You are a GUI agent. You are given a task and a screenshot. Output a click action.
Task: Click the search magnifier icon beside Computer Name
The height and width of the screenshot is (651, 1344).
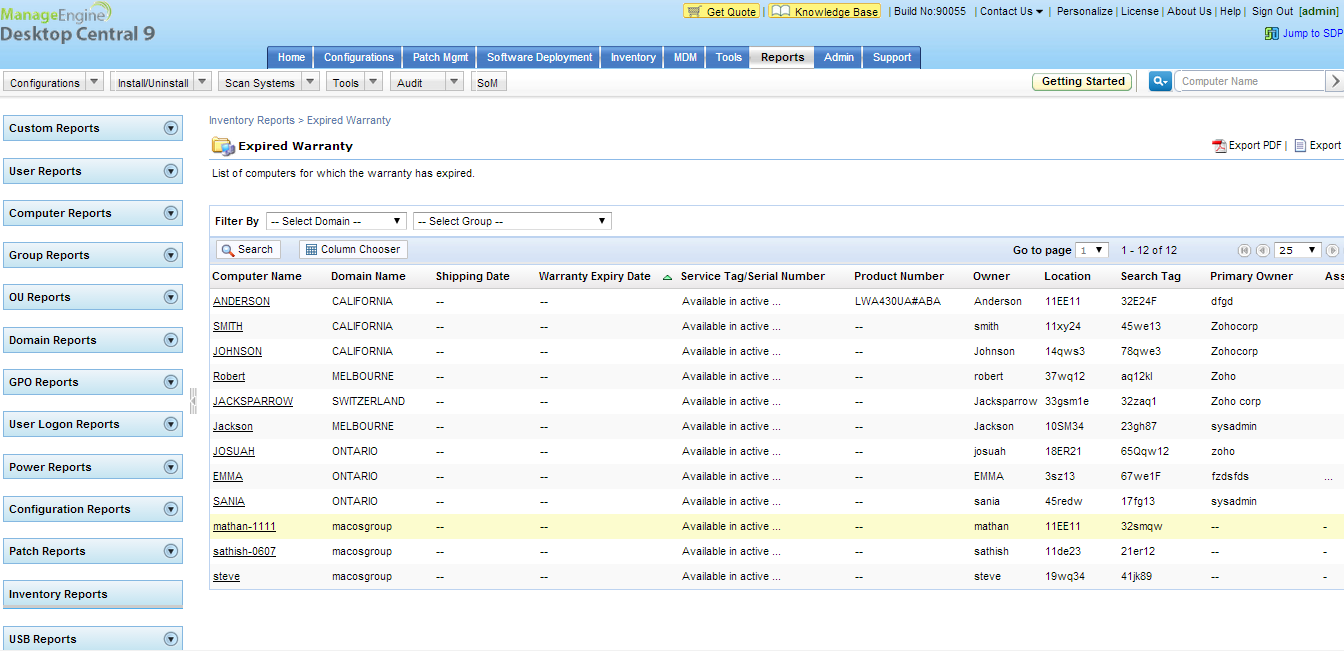(1159, 82)
